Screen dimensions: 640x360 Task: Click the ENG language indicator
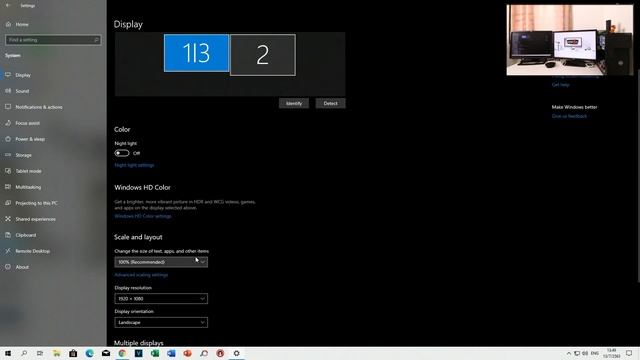[595, 353]
